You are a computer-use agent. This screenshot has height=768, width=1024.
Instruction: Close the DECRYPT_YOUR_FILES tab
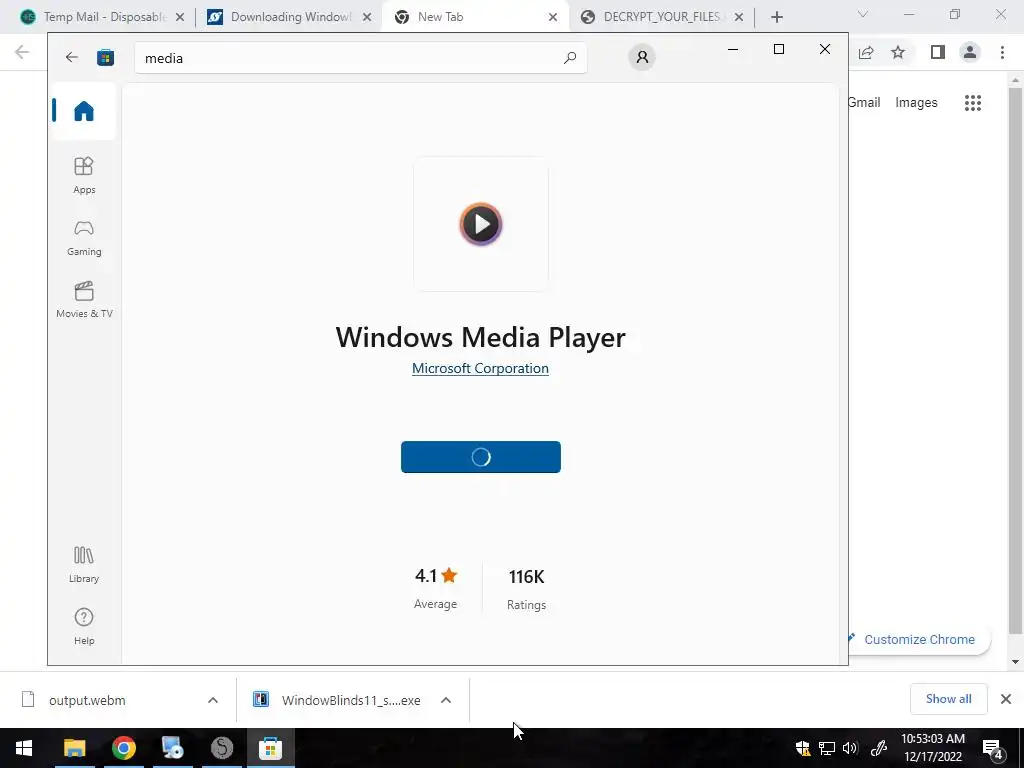point(739,17)
